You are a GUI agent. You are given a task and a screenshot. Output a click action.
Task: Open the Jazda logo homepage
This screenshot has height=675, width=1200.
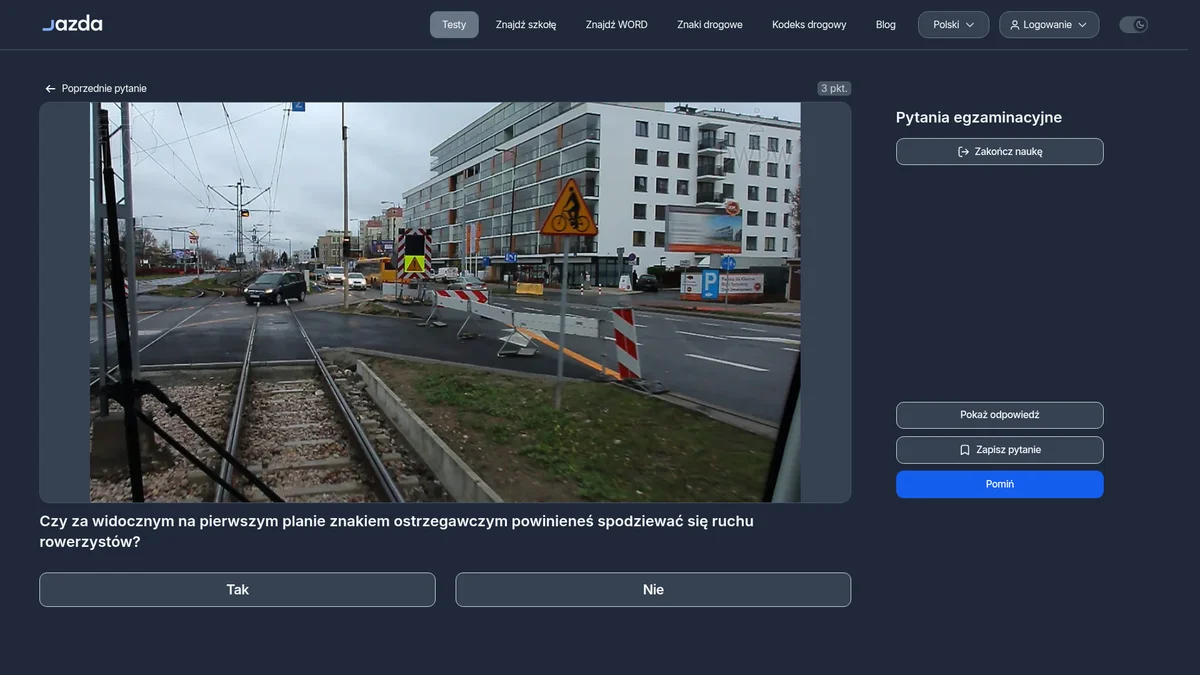tap(72, 24)
